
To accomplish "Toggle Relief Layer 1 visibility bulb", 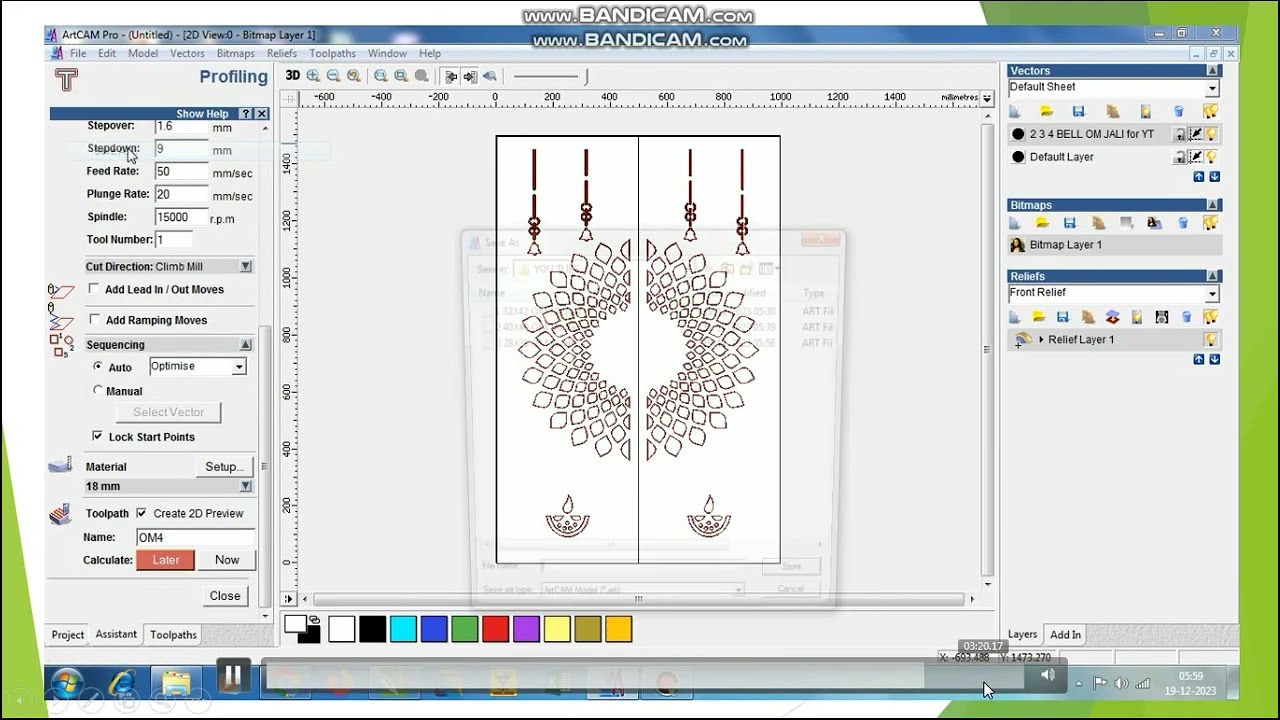I will [x=1211, y=340].
